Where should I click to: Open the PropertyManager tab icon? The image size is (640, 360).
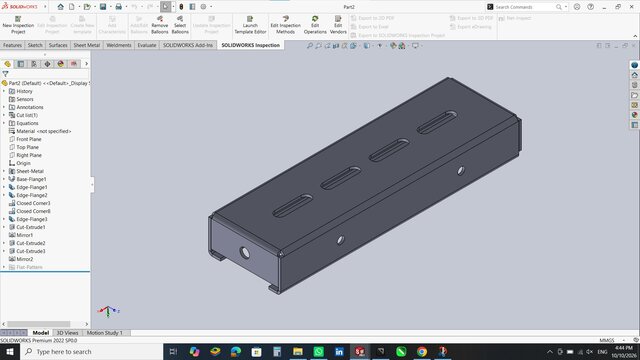21,64
